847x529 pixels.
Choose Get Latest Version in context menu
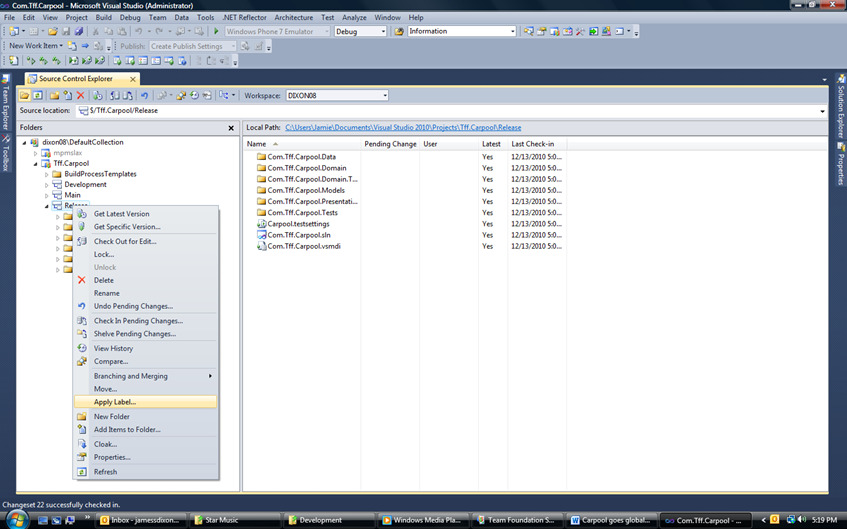(146, 213)
